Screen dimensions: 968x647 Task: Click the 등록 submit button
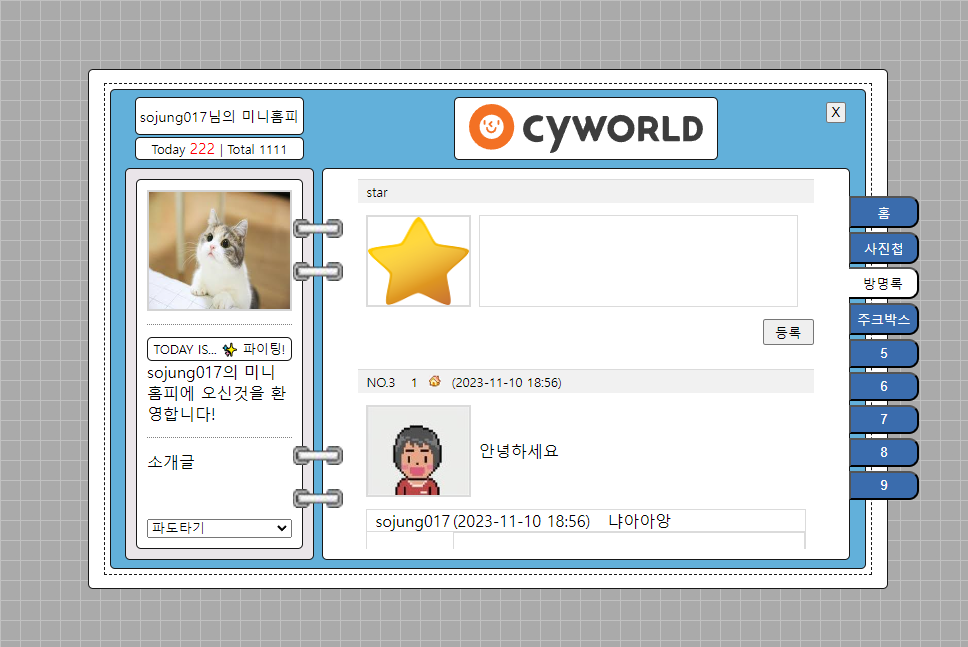(x=788, y=332)
